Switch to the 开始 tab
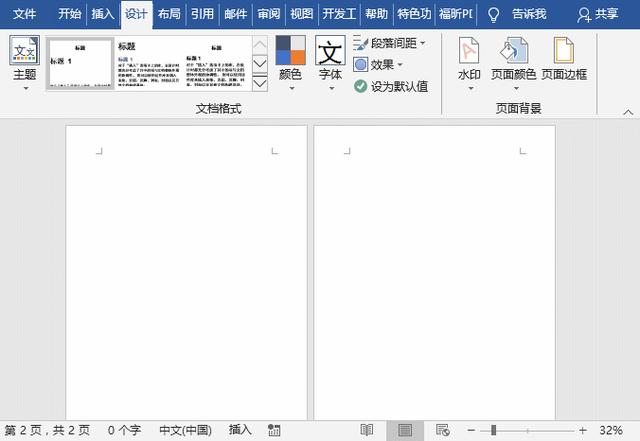The width and height of the screenshot is (640, 441). point(70,14)
